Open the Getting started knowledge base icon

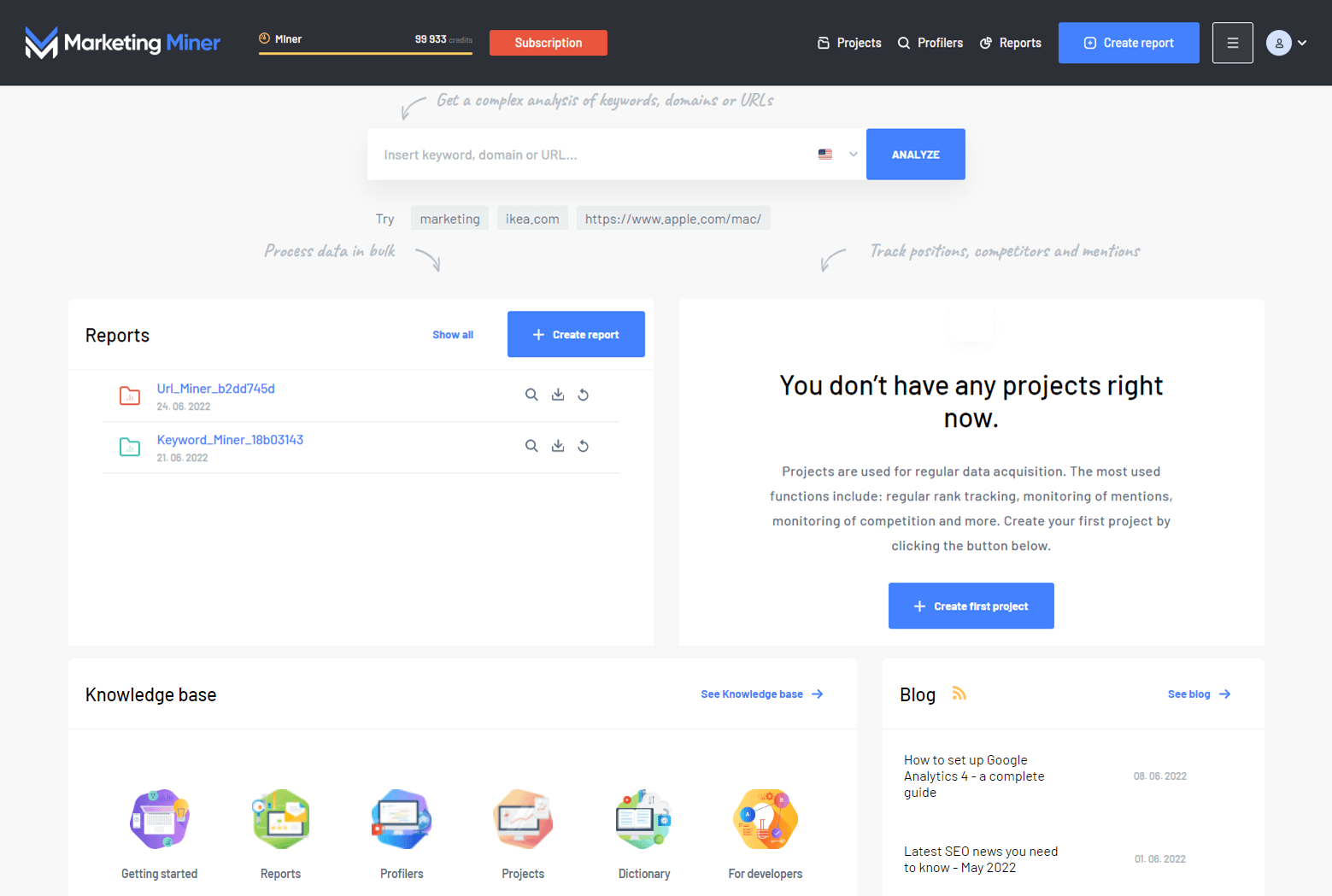(x=159, y=819)
